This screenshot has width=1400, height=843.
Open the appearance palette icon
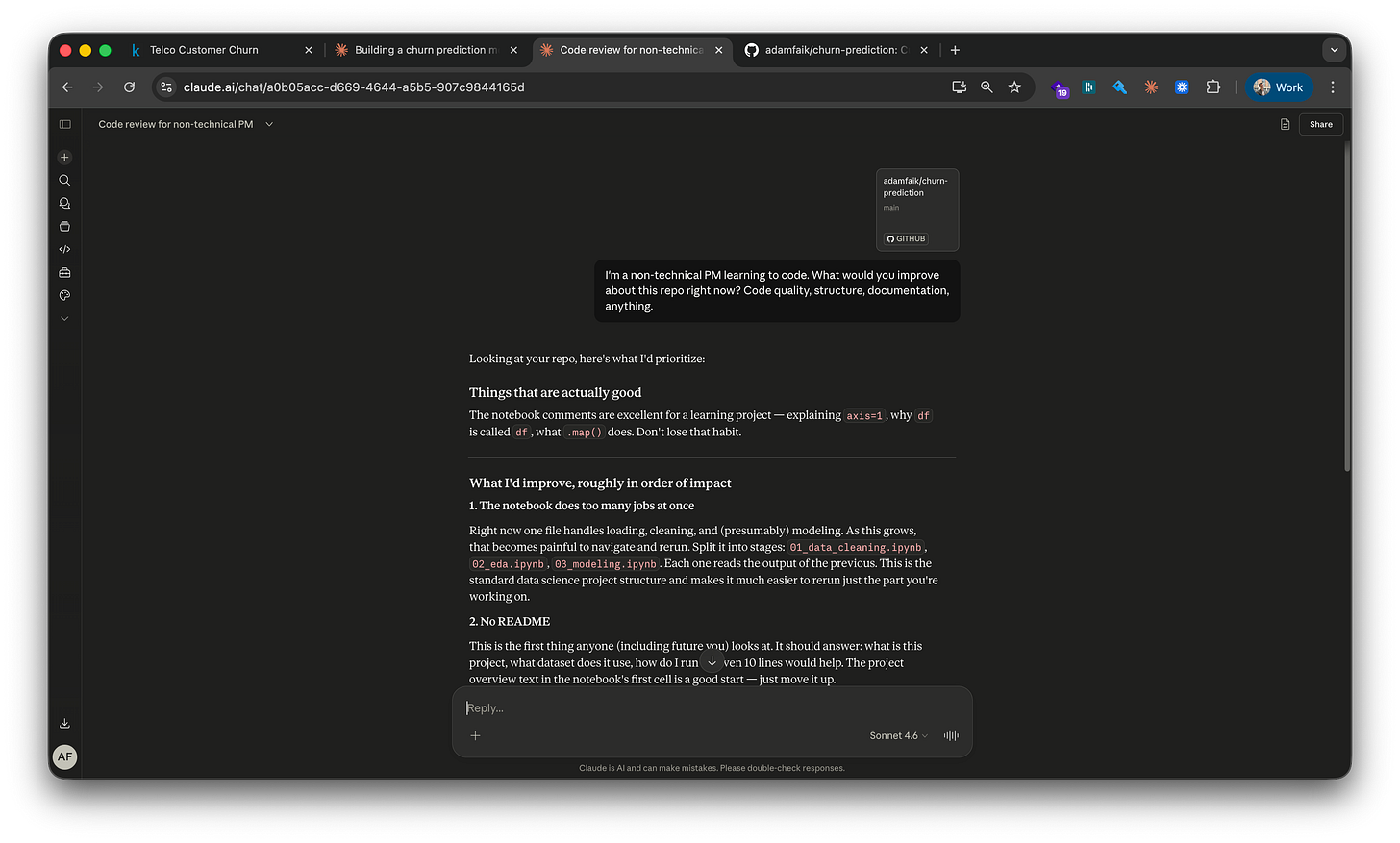pos(64,295)
